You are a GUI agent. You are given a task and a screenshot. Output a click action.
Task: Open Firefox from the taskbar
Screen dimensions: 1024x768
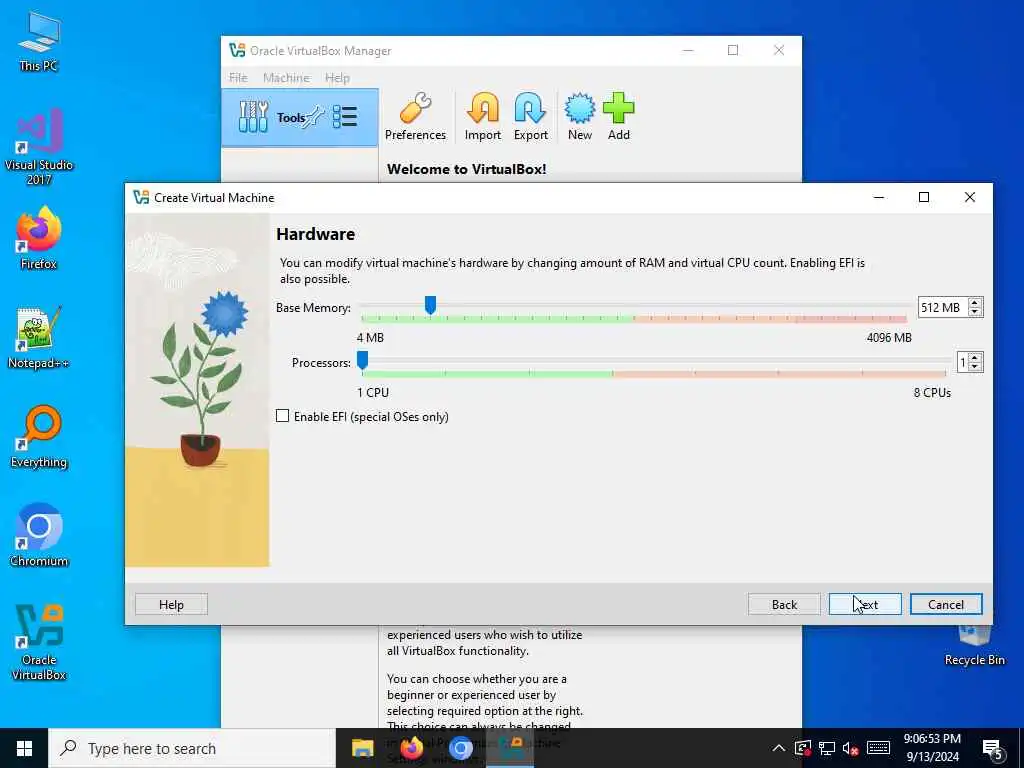pyautogui.click(x=411, y=748)
